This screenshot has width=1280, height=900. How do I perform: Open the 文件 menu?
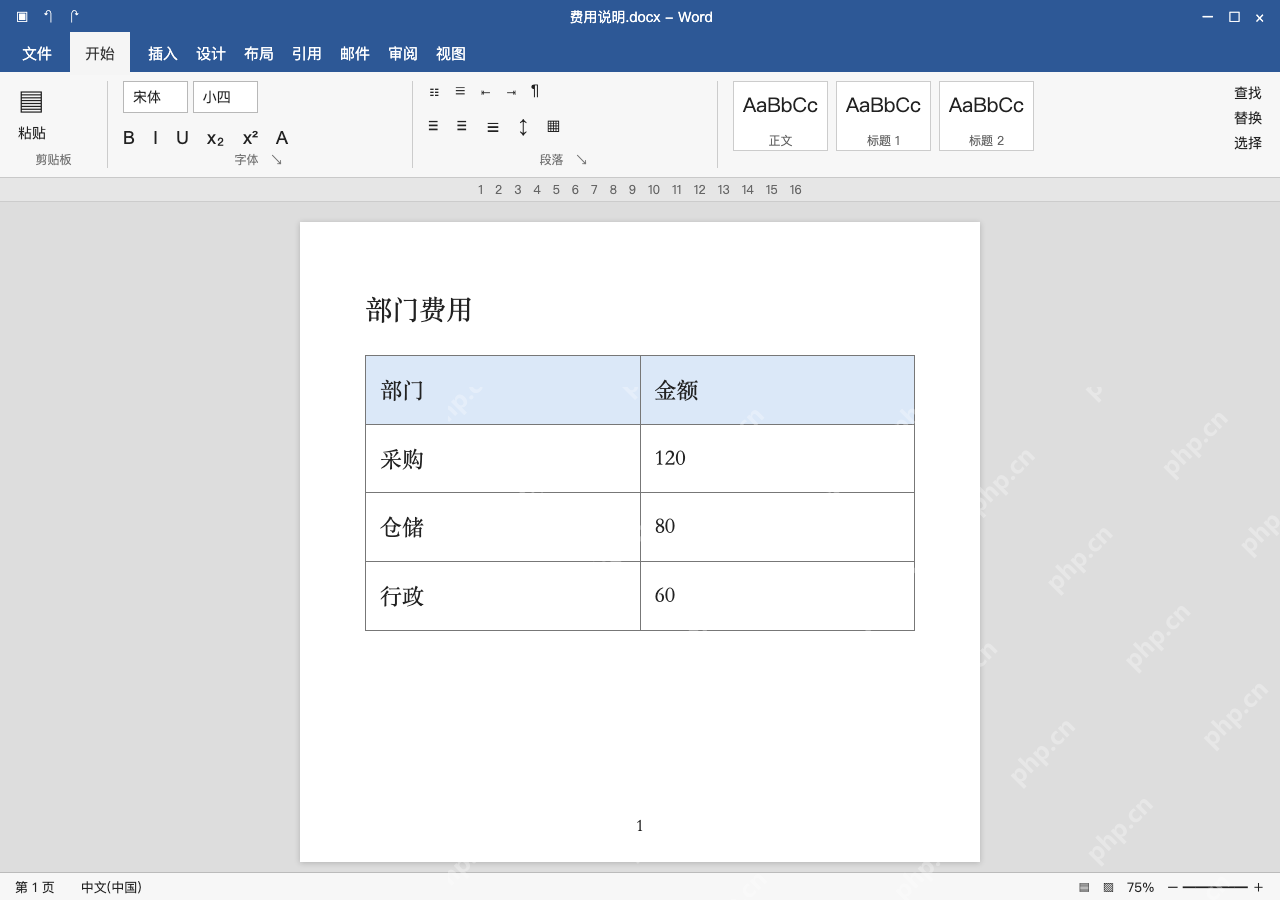tap(37, 54)
